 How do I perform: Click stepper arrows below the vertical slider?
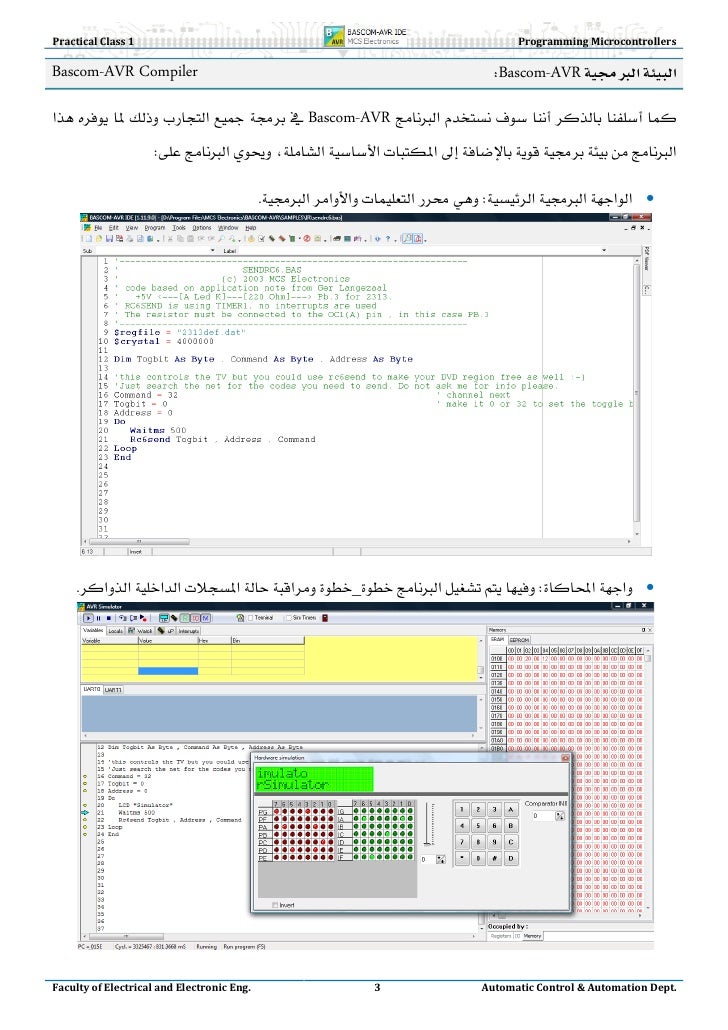[441, 859]
